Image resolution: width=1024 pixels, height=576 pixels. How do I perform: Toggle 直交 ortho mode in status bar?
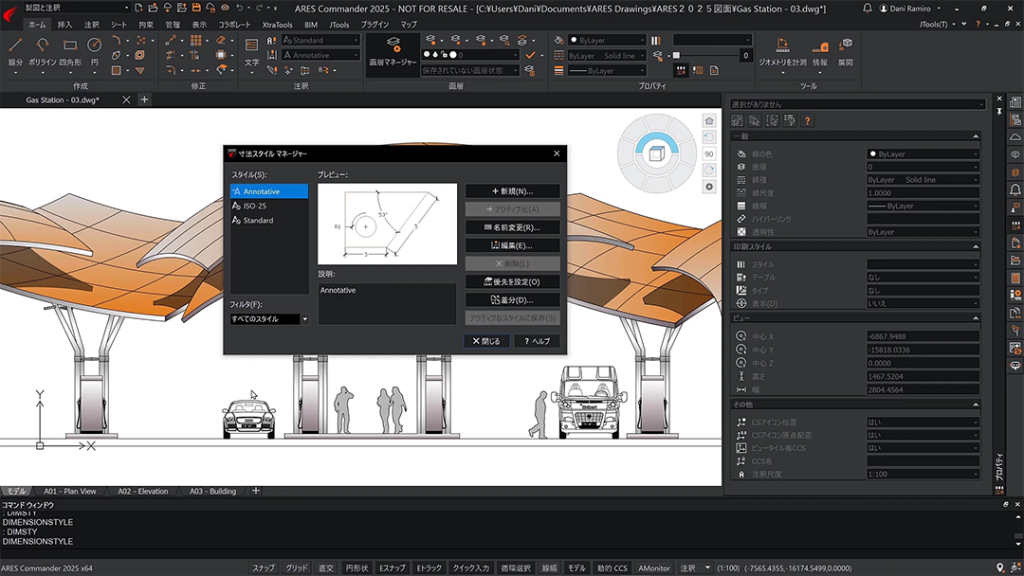click(326, 568)
